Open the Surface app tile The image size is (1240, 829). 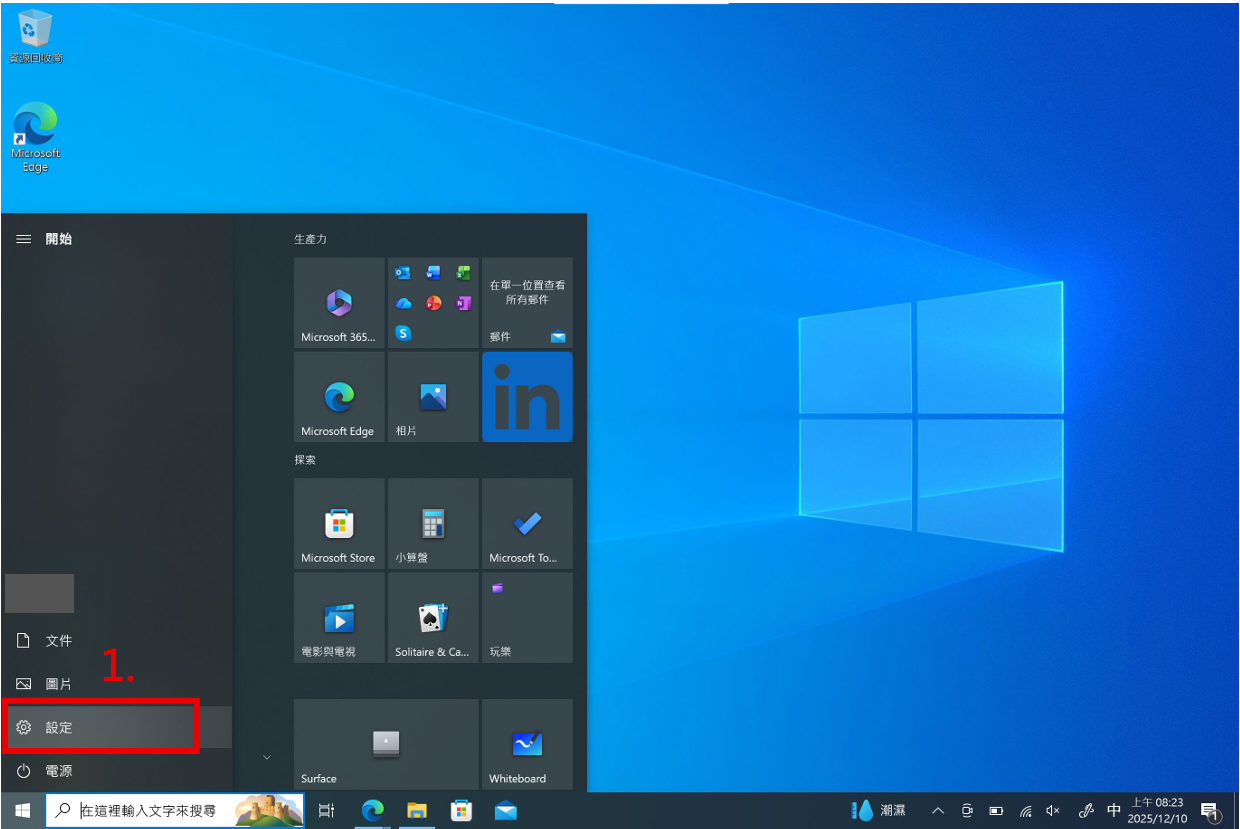coord(386,745)
